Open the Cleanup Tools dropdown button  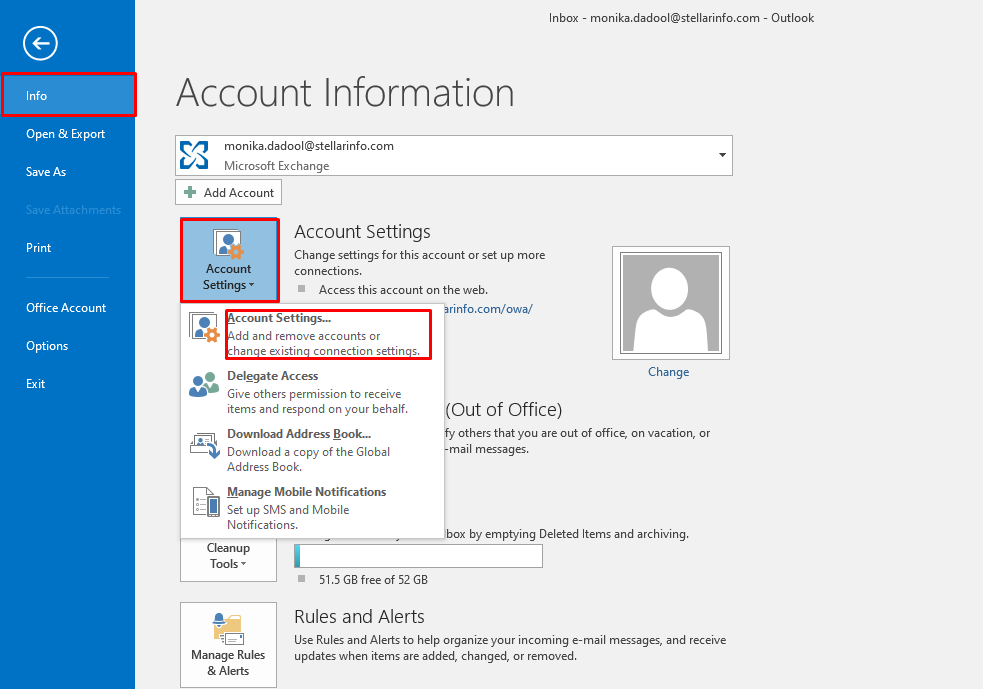(228, 556)
